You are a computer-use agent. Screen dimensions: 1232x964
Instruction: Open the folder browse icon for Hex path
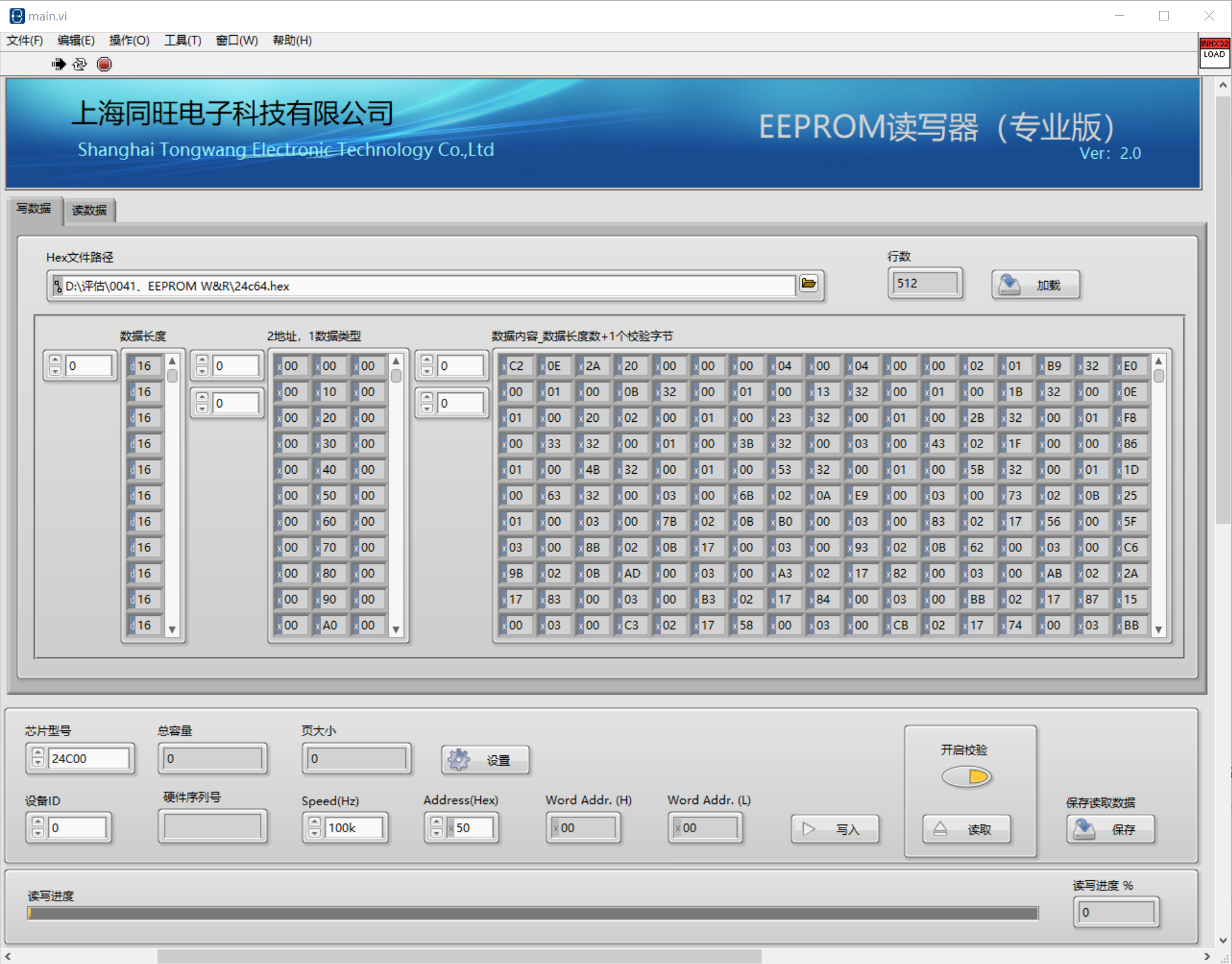click(x=809, y=284)
